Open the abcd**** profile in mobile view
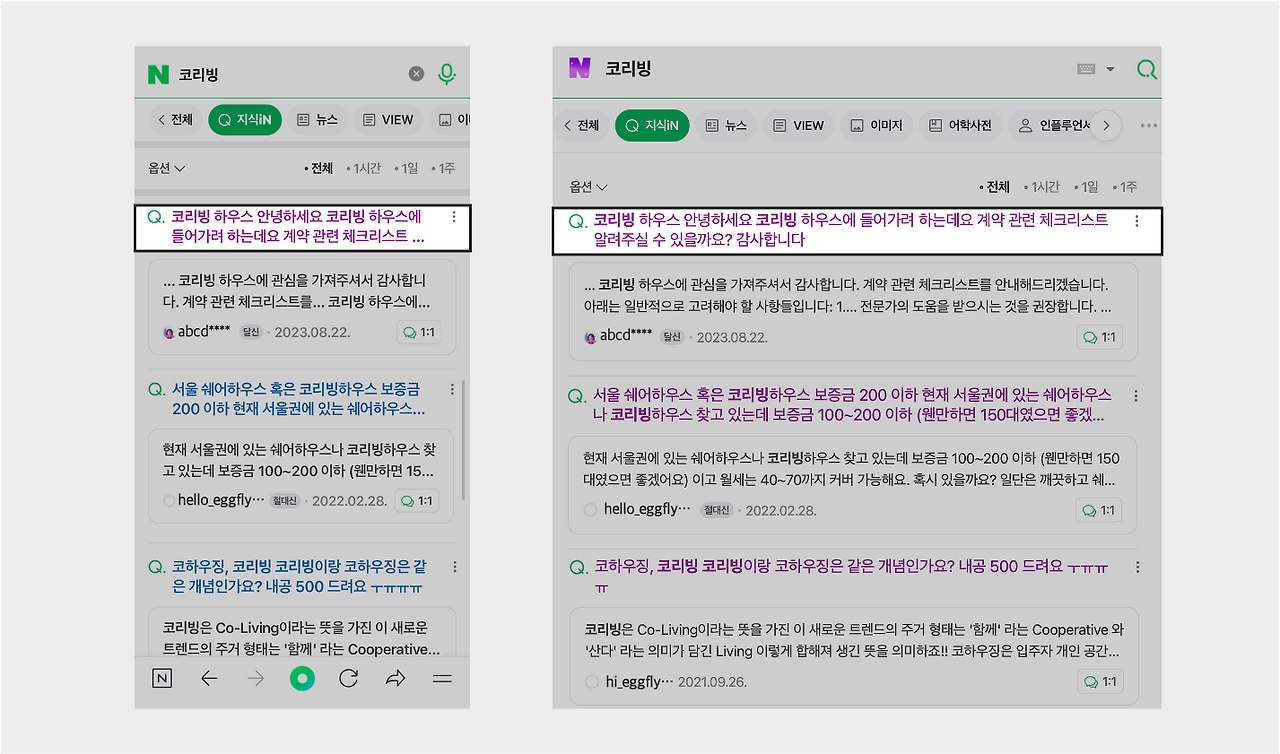The height and width of the screenshot is (754, 1280). click(197, 332)
